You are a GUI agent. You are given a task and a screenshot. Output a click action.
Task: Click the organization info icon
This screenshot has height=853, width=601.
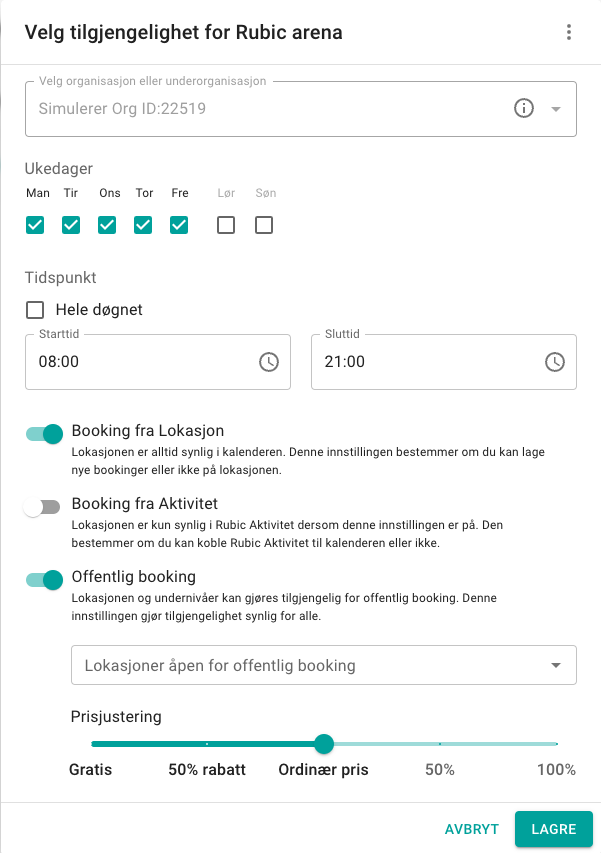(x=524, y=108)
